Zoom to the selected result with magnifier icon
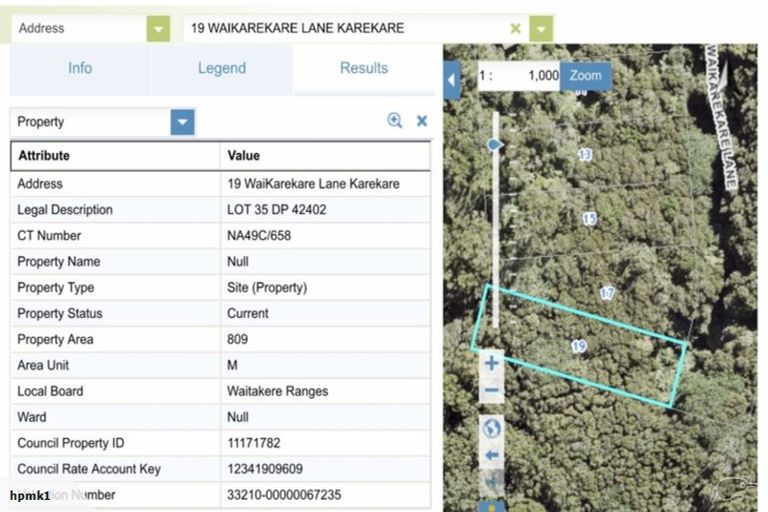Image resolution: width=768 pixels, height=512 pixels. 395,121
